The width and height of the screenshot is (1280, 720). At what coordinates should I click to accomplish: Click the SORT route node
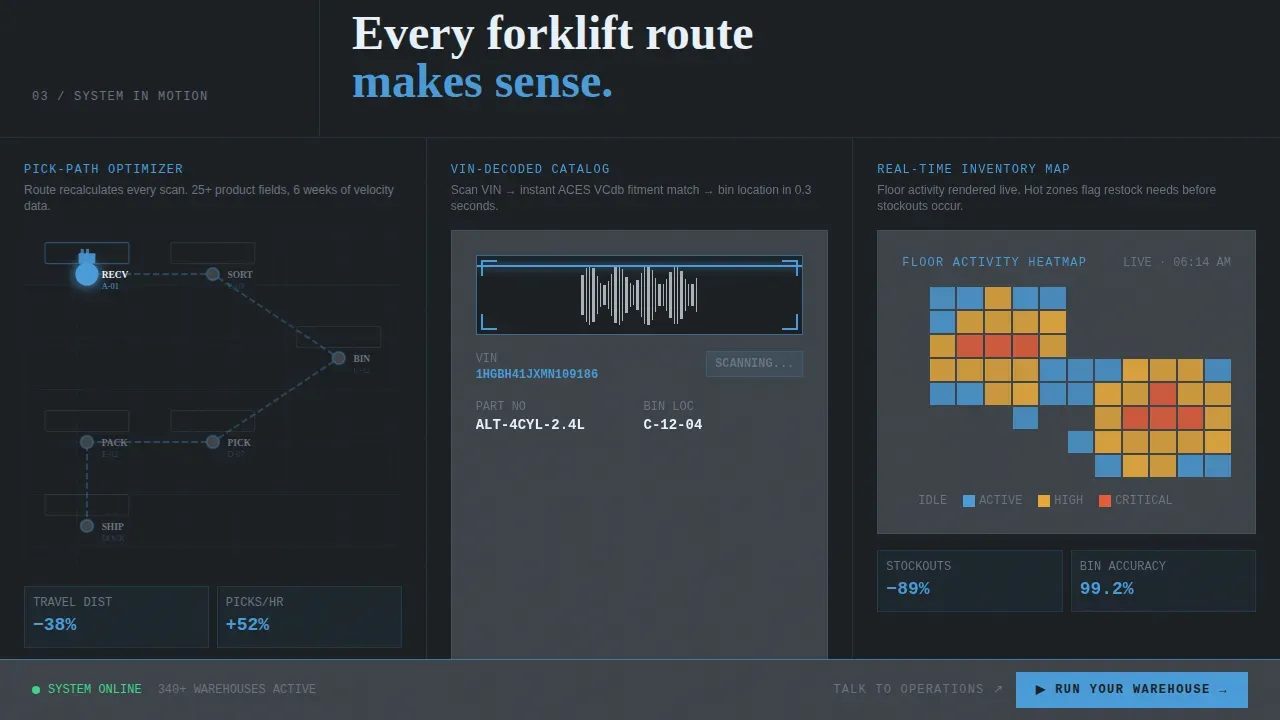click(212, 274)
